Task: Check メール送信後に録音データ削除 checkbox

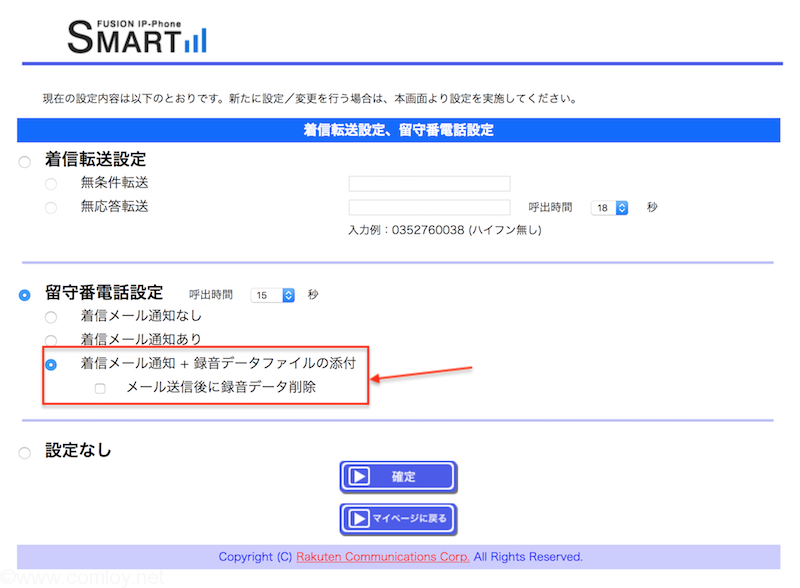Action: pyautogui.click(x=100, y=388)
